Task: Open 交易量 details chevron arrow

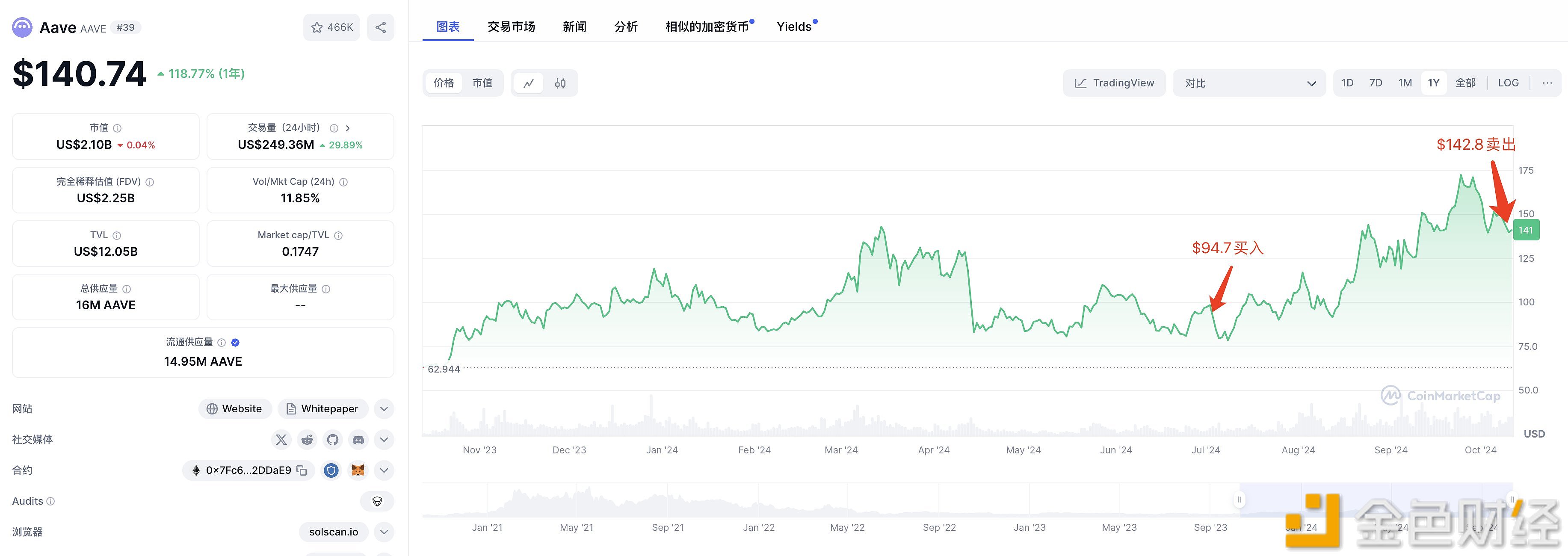Action: tap(348, 128)
